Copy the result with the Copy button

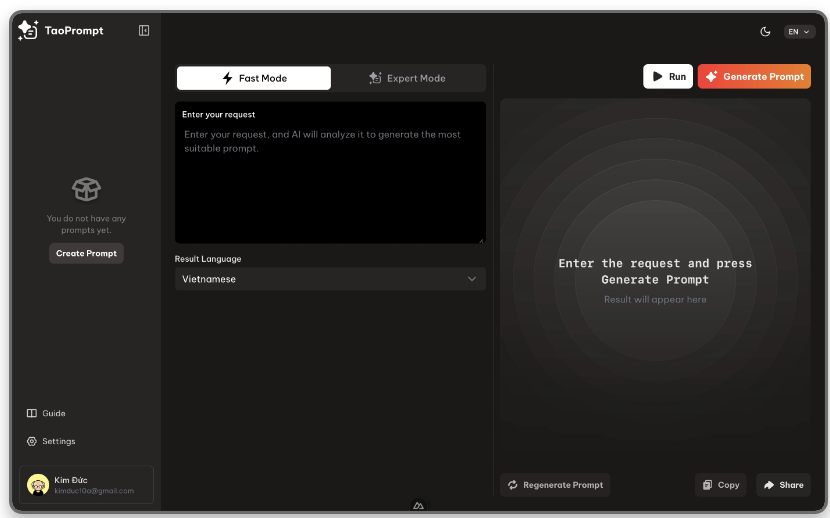point(720,485)
